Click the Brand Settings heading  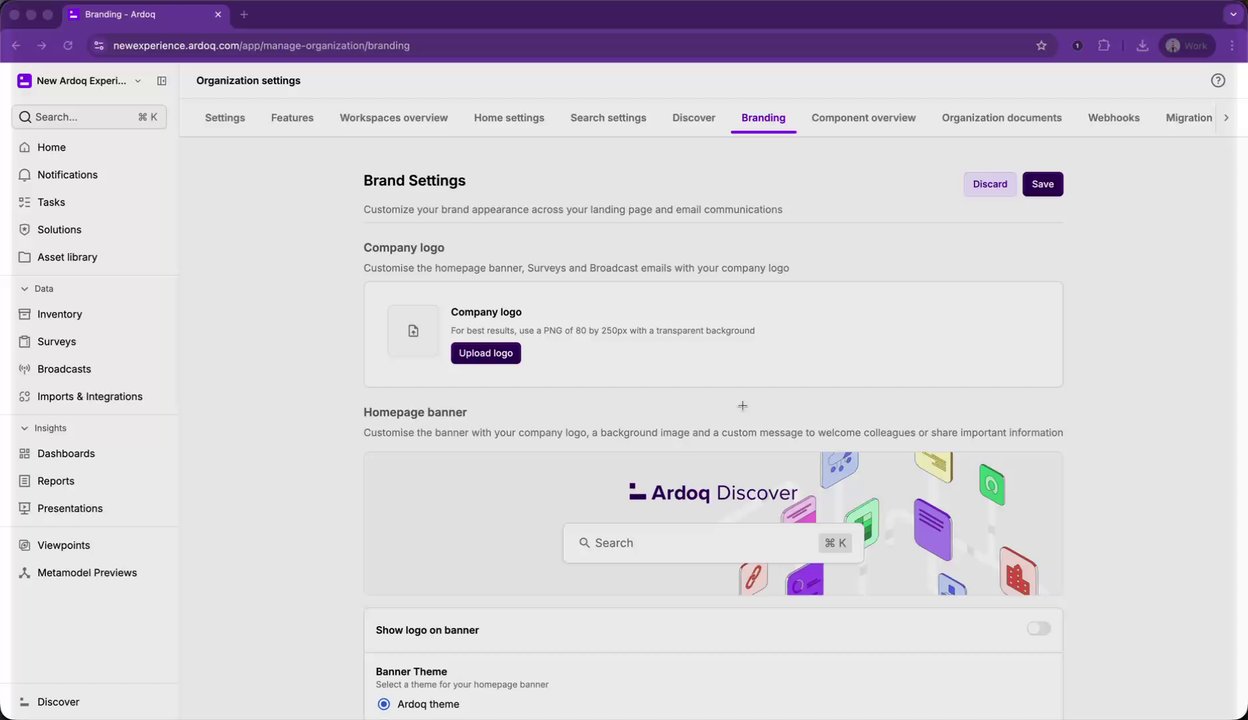coord(414,181)
